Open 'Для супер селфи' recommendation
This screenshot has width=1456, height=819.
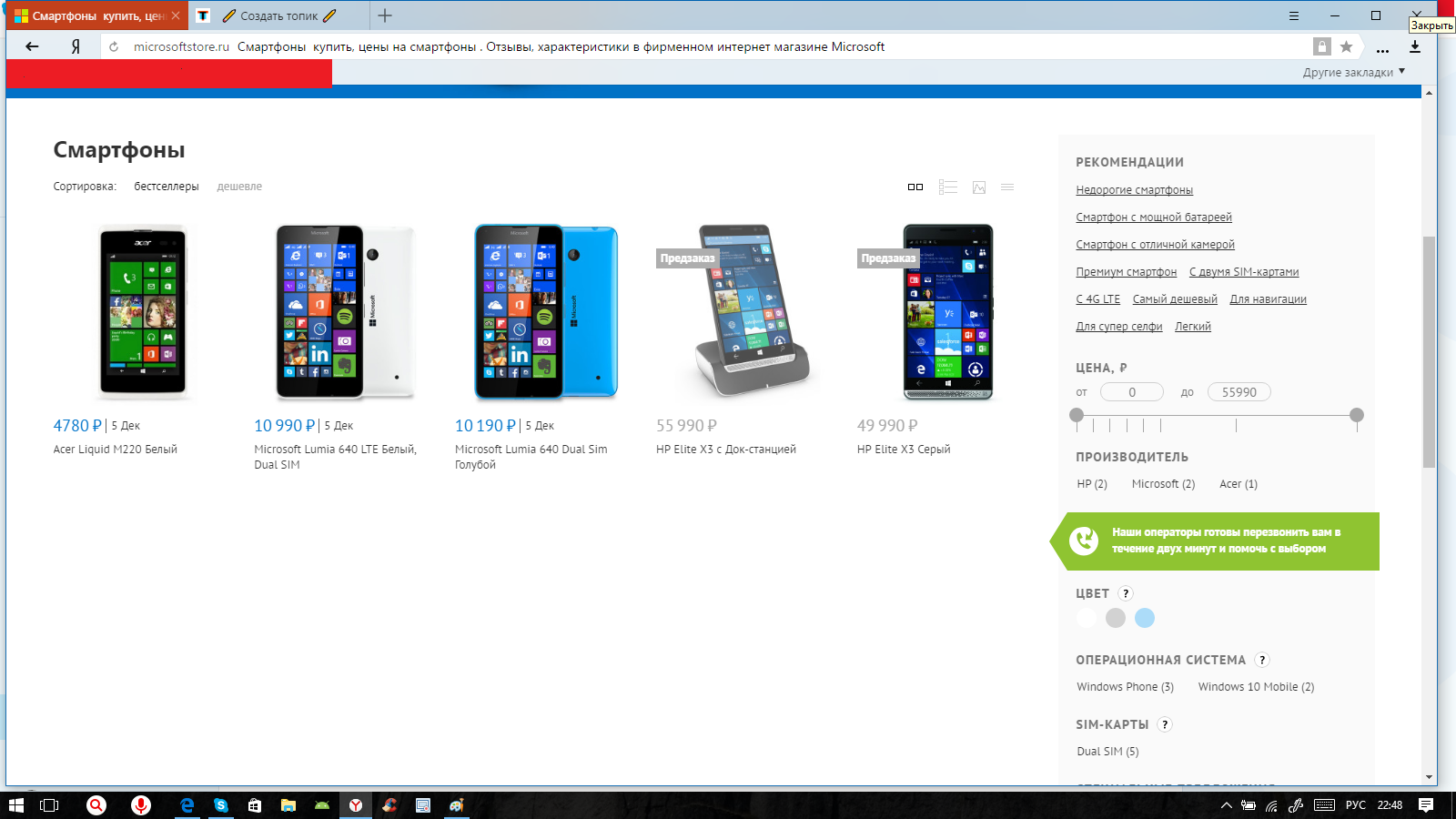[1119, 327]
